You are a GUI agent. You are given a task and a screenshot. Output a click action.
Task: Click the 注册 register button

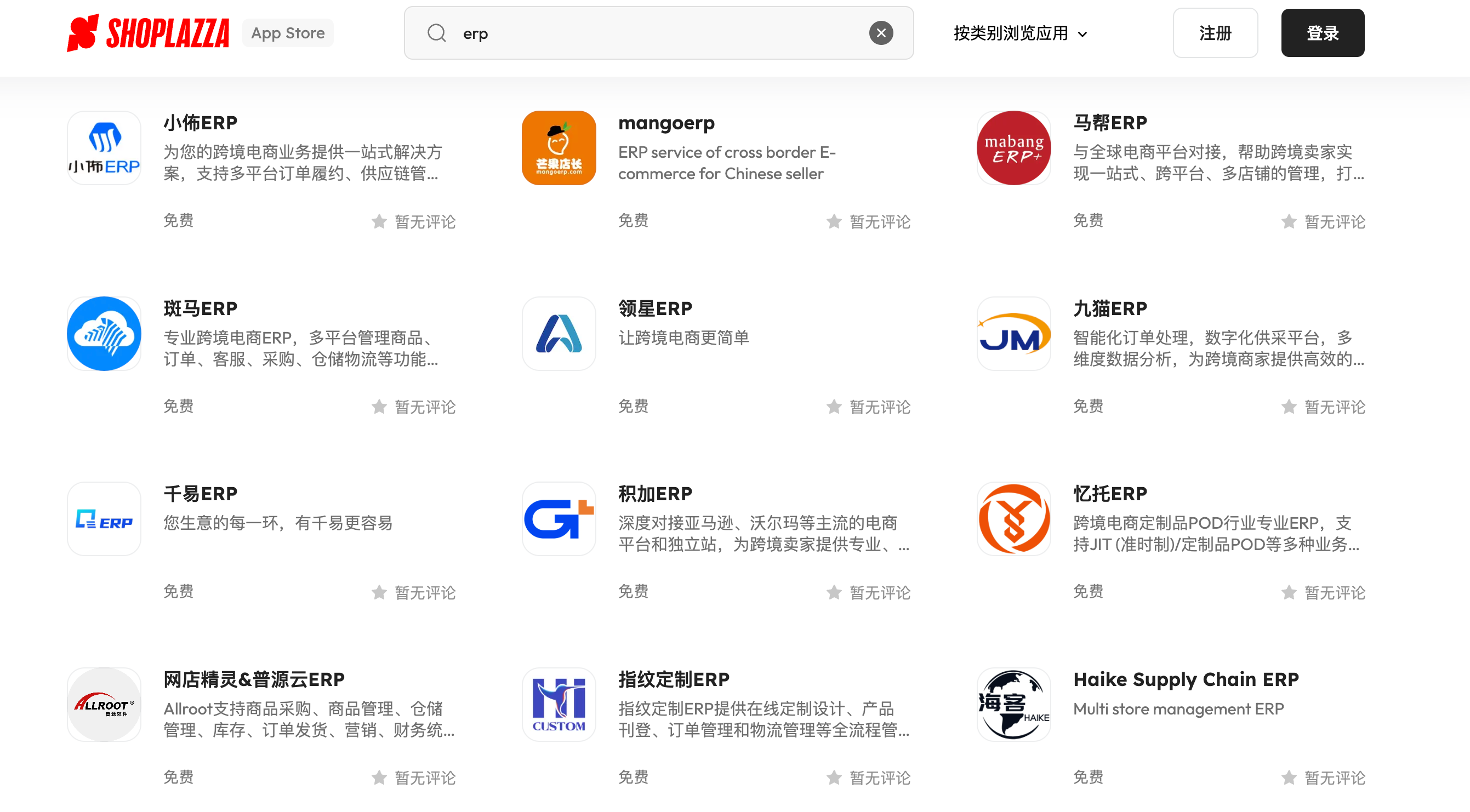coord(1216,32)
